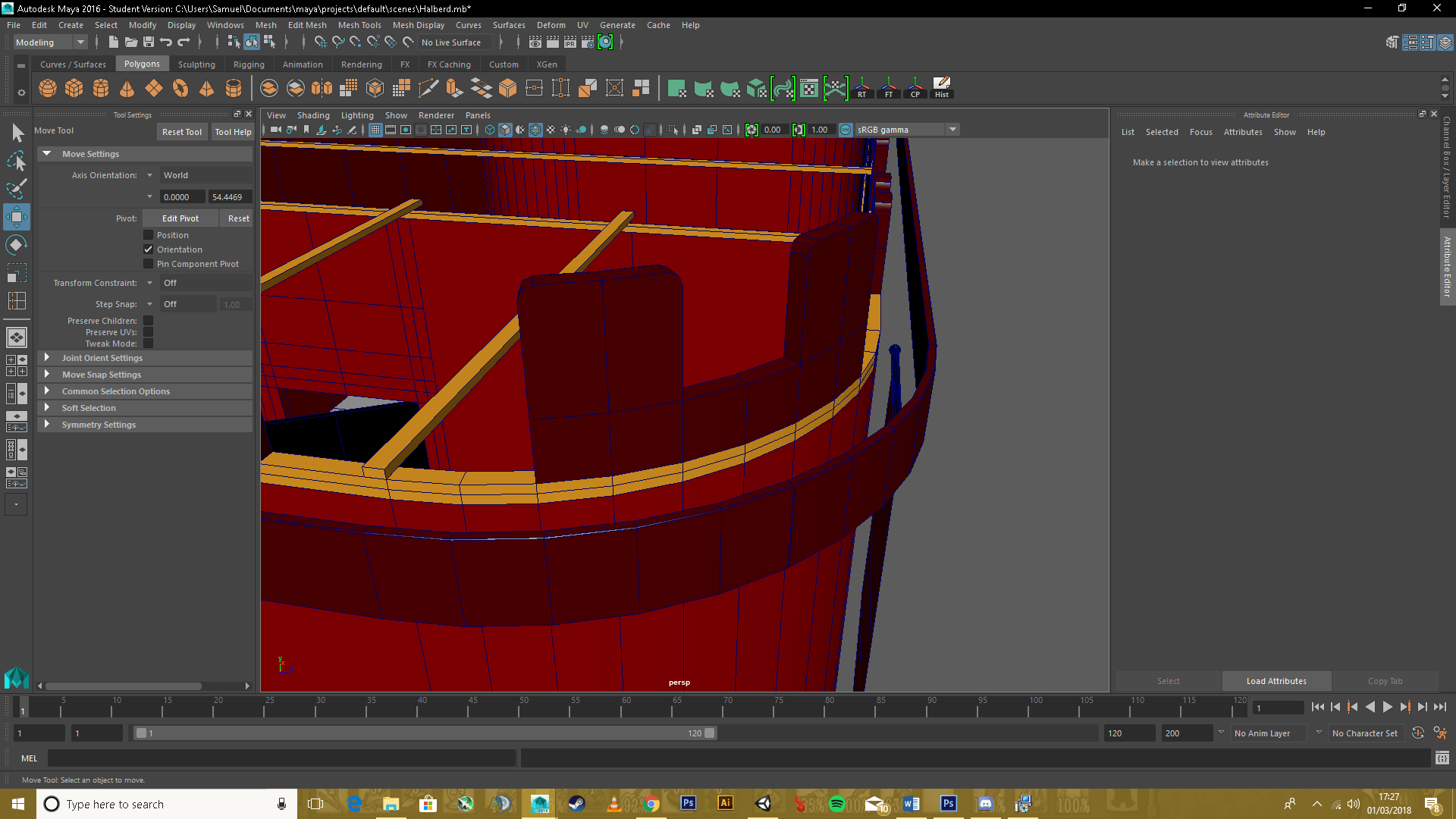Enable Pin Component Pivot checkbox
Screen dimensions: 1456x819
point(149,264)
